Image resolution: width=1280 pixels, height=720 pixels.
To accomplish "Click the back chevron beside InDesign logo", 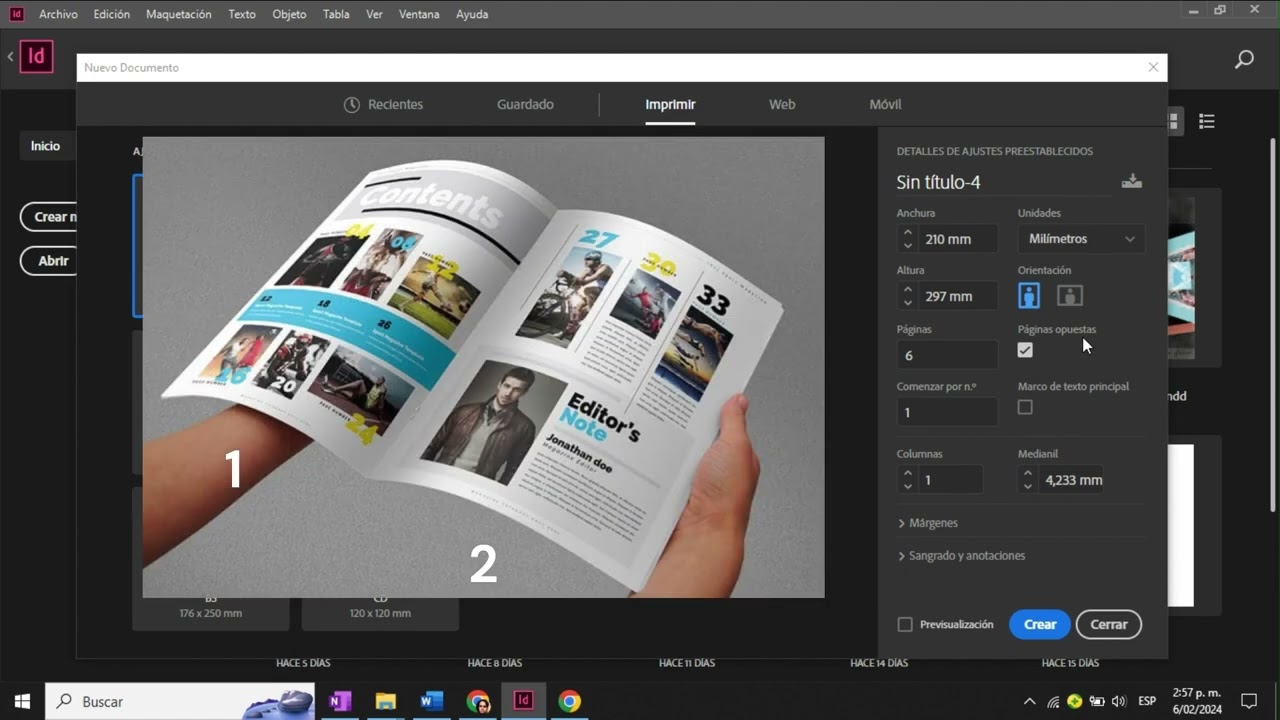I will [10, 56].
